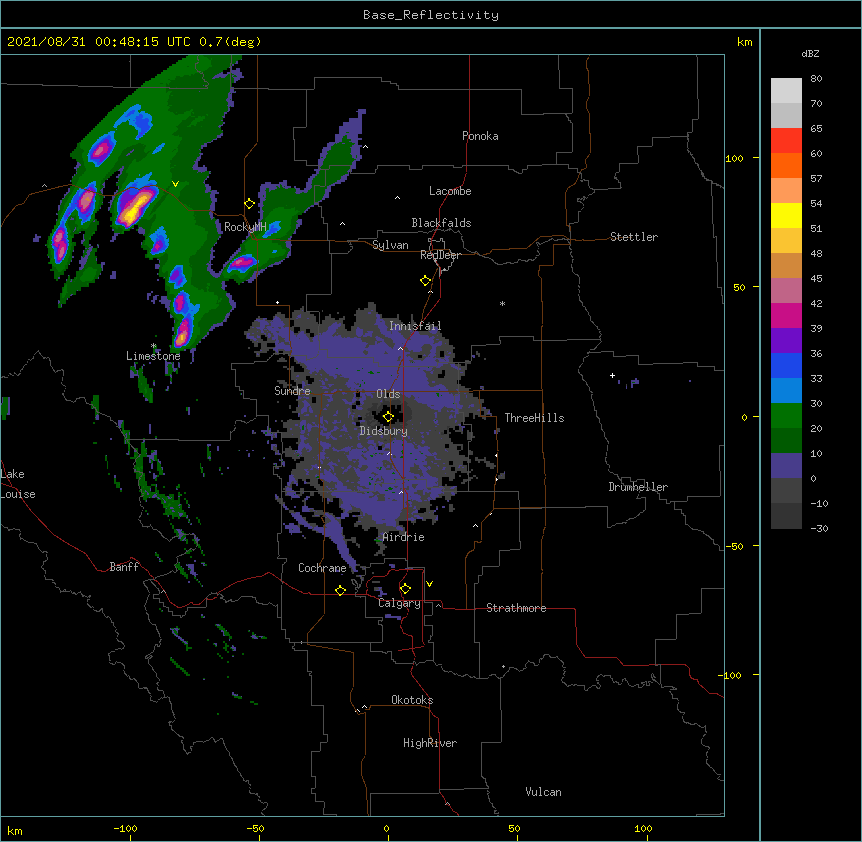Image resolution: width=862 pixels, height=842 pixels.
Task: Click the Blackfalds label
Action: (441, 223)
